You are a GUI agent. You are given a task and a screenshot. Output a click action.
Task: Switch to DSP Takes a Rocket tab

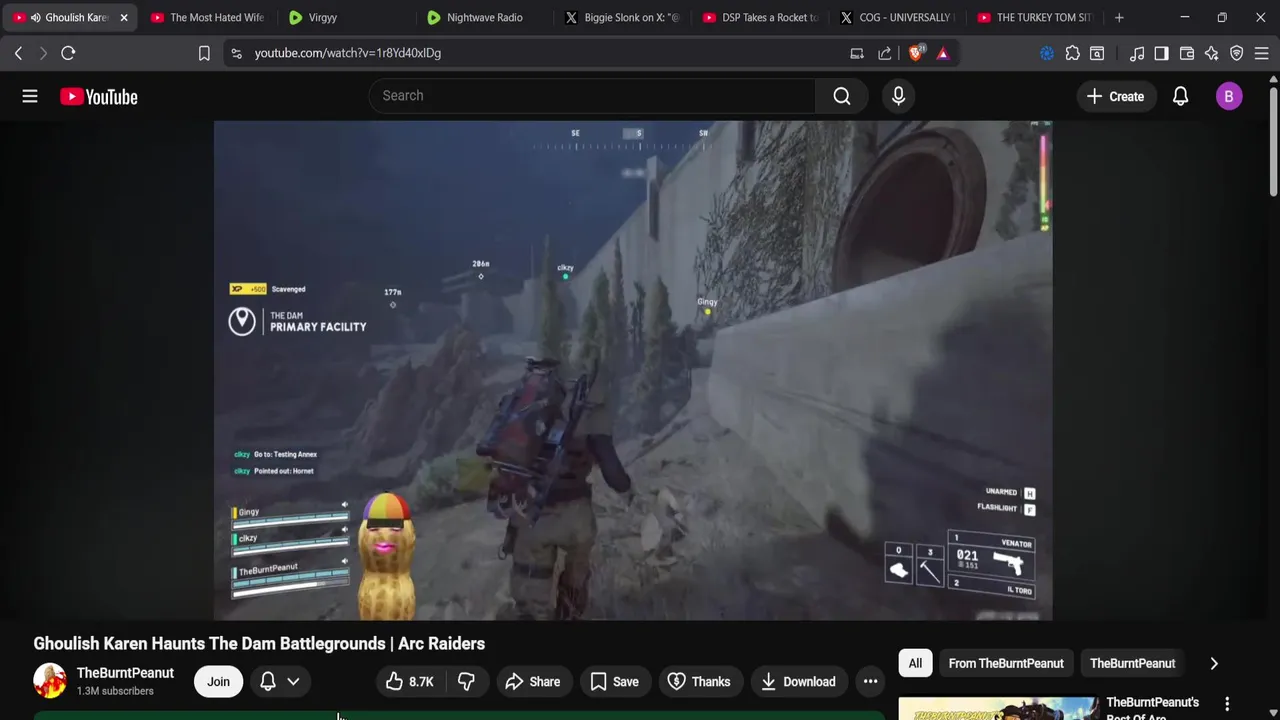759,17
